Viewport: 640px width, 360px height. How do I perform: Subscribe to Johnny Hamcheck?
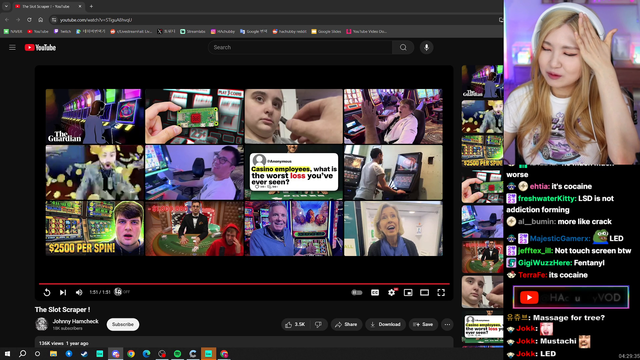pyautogui.click(x=123, y=324)
